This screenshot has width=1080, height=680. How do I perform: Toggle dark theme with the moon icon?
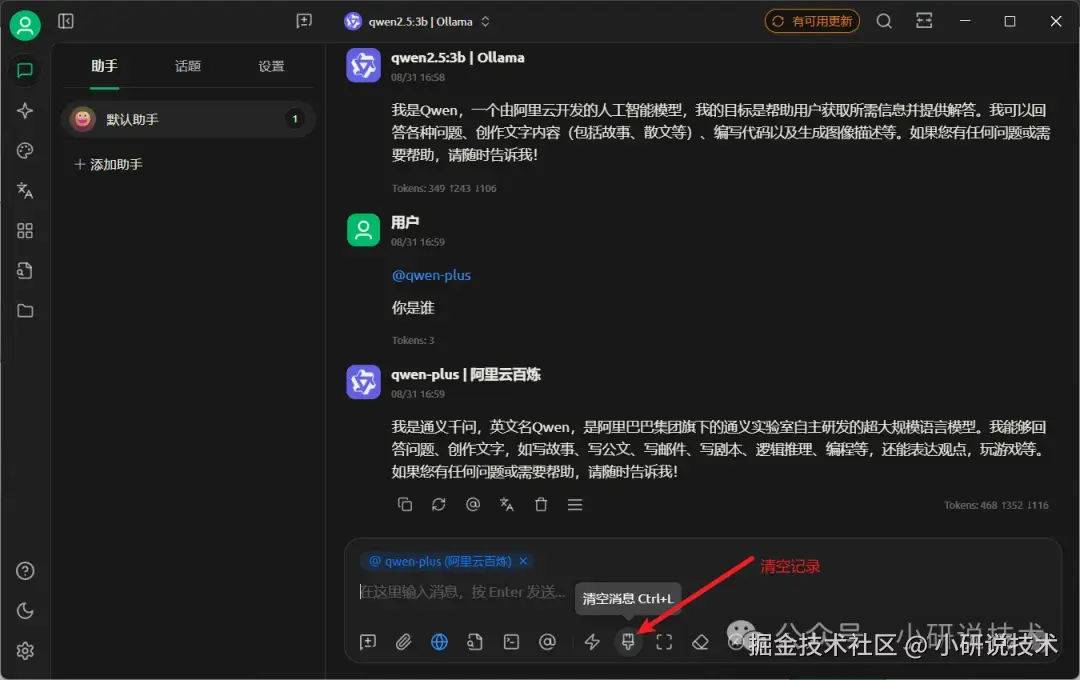(x=25, y=611)
